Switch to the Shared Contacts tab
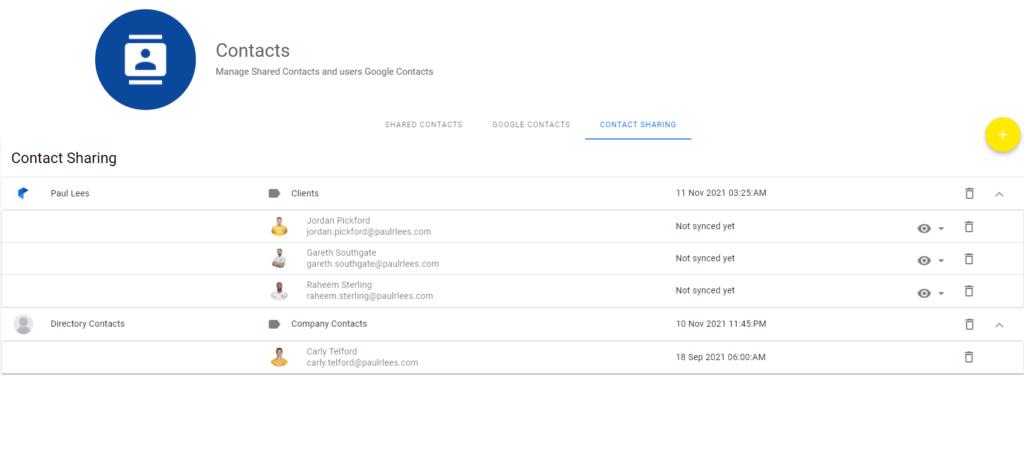 (x=423, y=125)
